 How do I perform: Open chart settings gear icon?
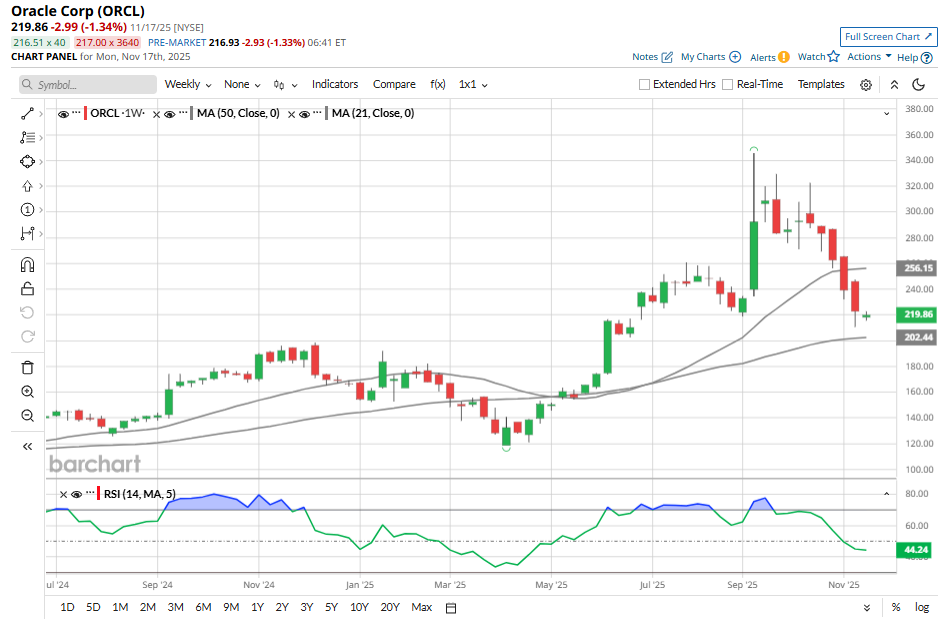click(866, 85)
